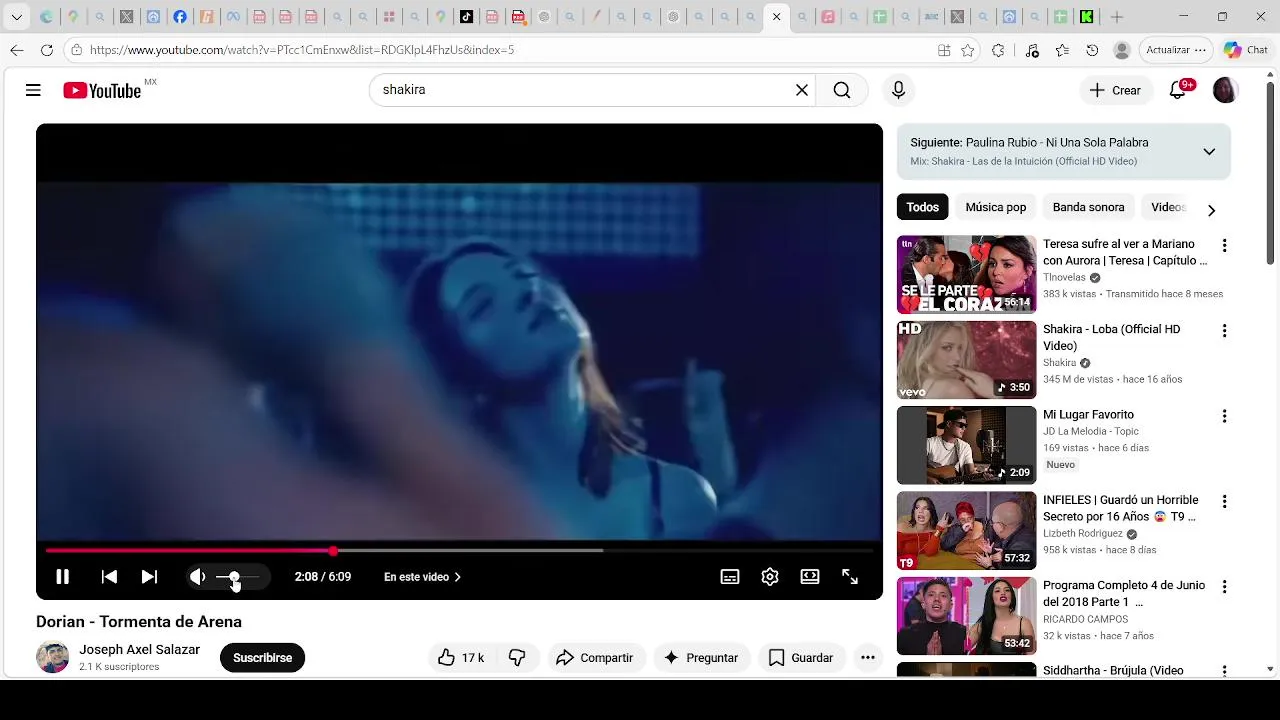Switch to the Facebook browser tab

click(x=180, y=17)
